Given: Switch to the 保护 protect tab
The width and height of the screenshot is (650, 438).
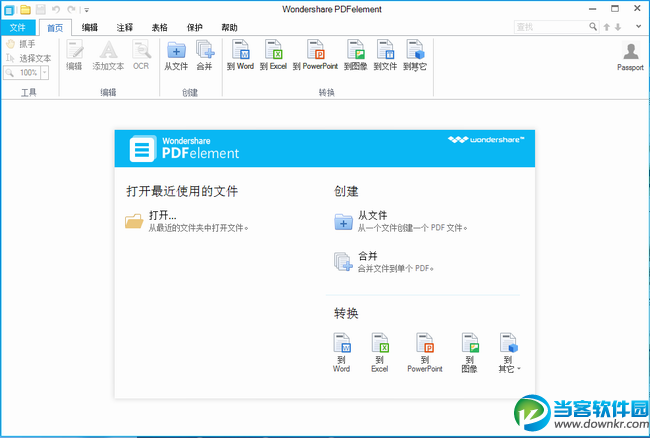Looking at the screenshot, I should [x=194, y=28].
